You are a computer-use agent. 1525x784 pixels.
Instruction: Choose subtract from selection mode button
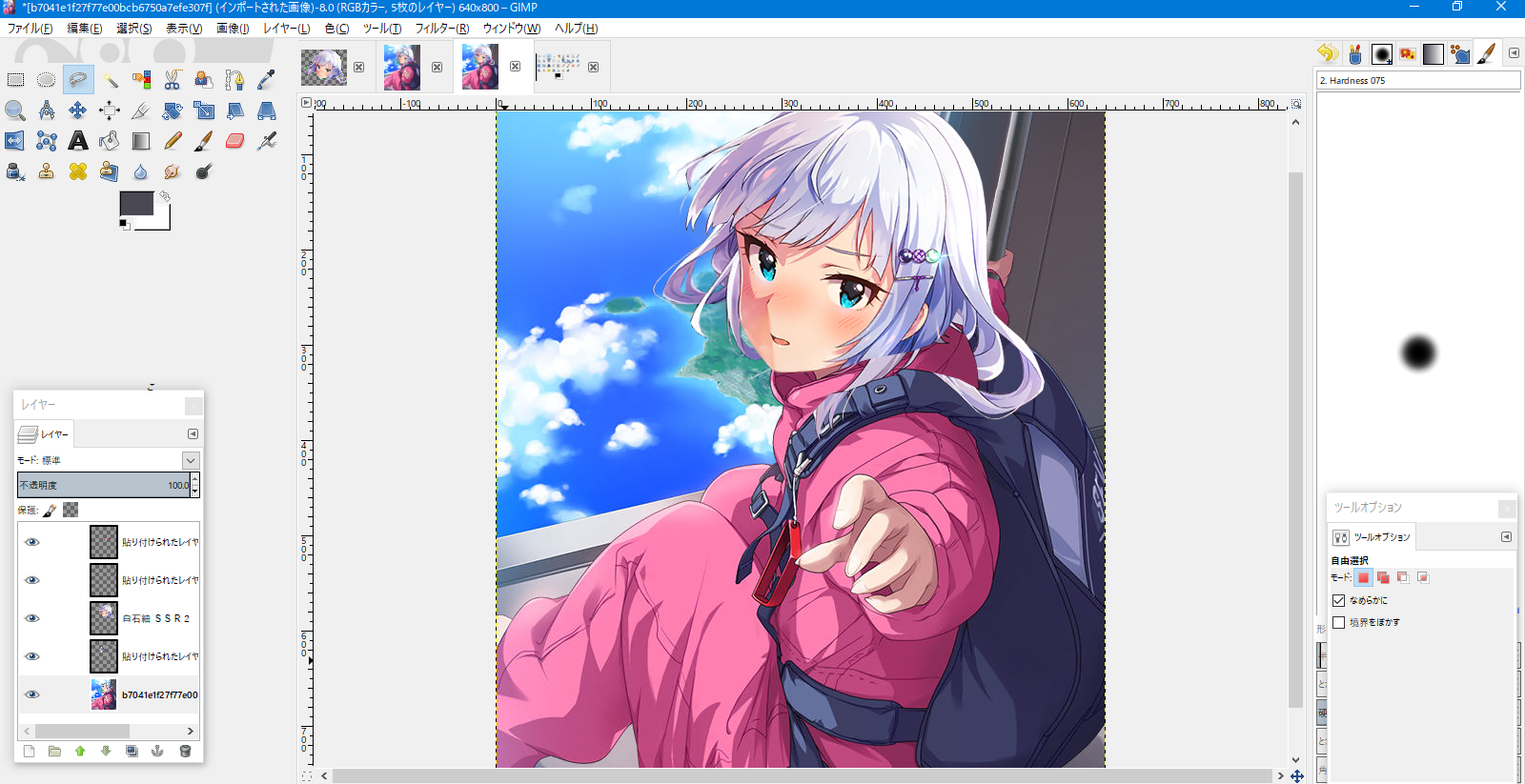pyautogui.click(x=1403, y=577)
